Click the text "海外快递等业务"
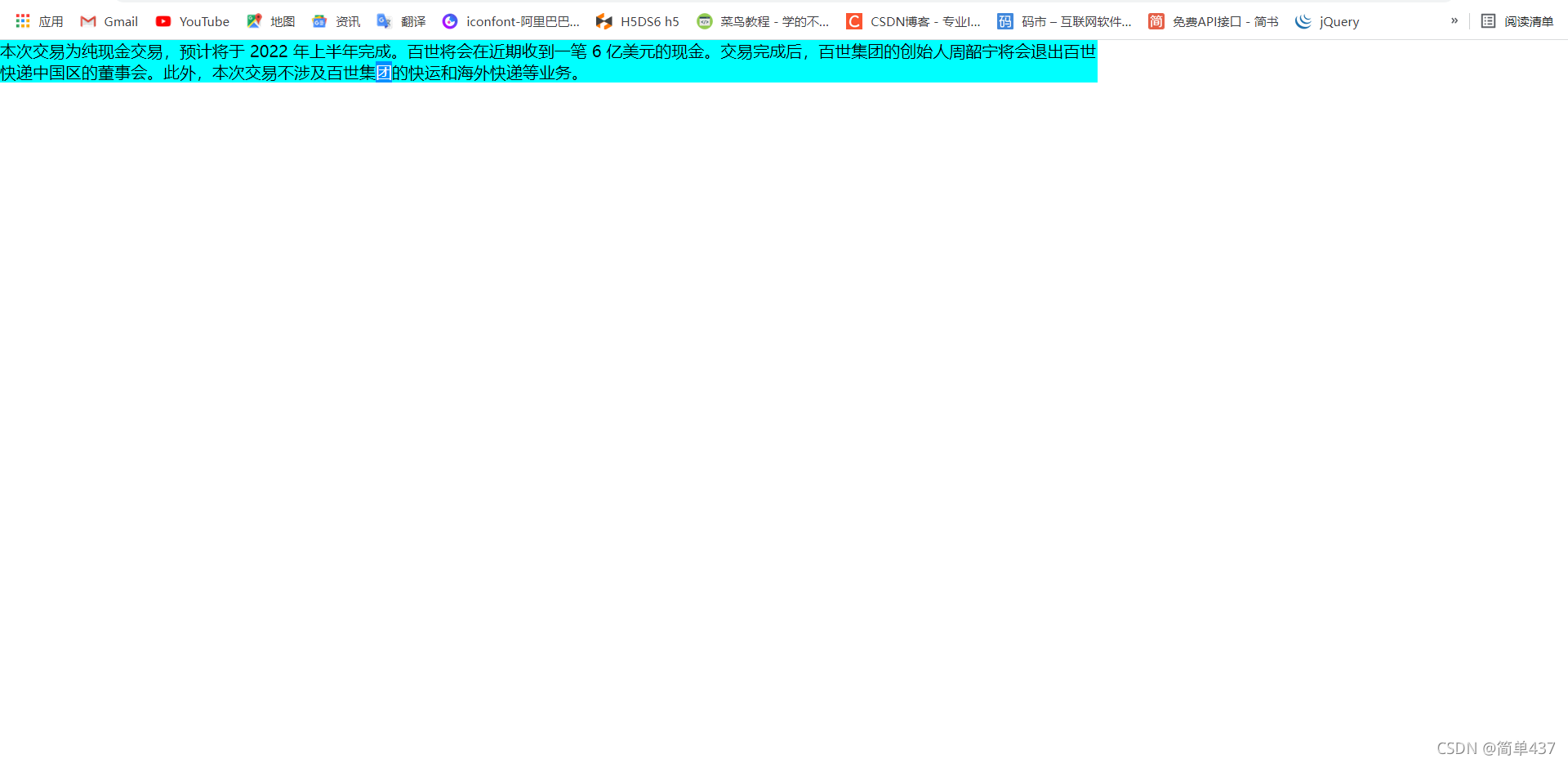The width and height of the screenshot is (1568, 763). coord(514,73)
